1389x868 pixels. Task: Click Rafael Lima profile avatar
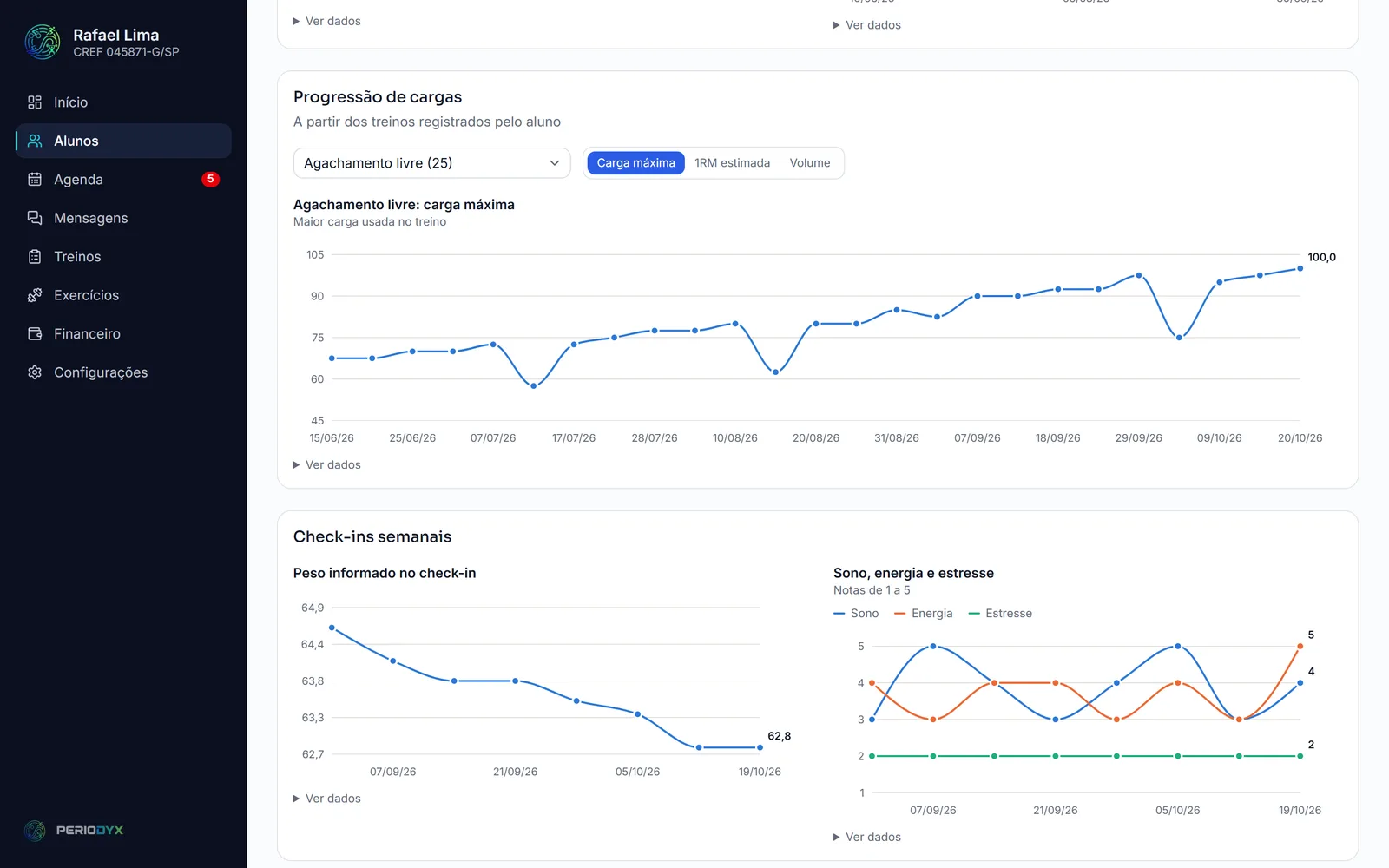click(43, 42)
